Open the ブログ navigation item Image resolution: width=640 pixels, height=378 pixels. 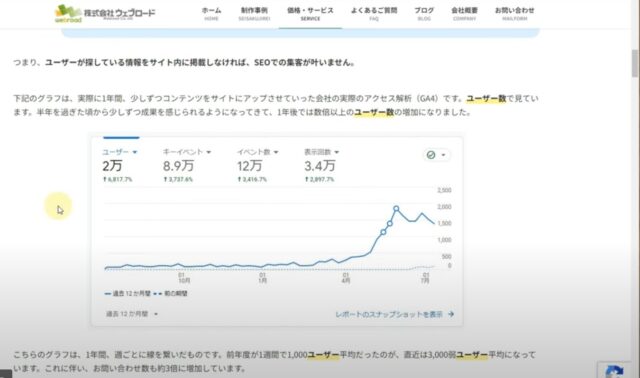424,13
